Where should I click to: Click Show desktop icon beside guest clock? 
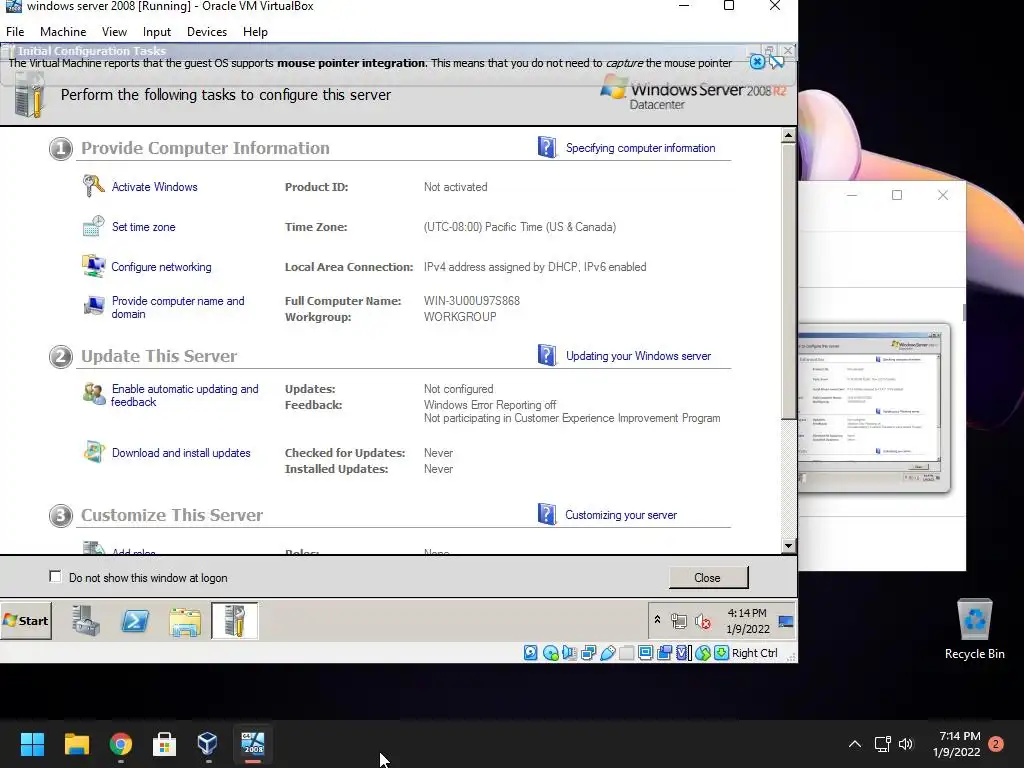tap(786, 621)
